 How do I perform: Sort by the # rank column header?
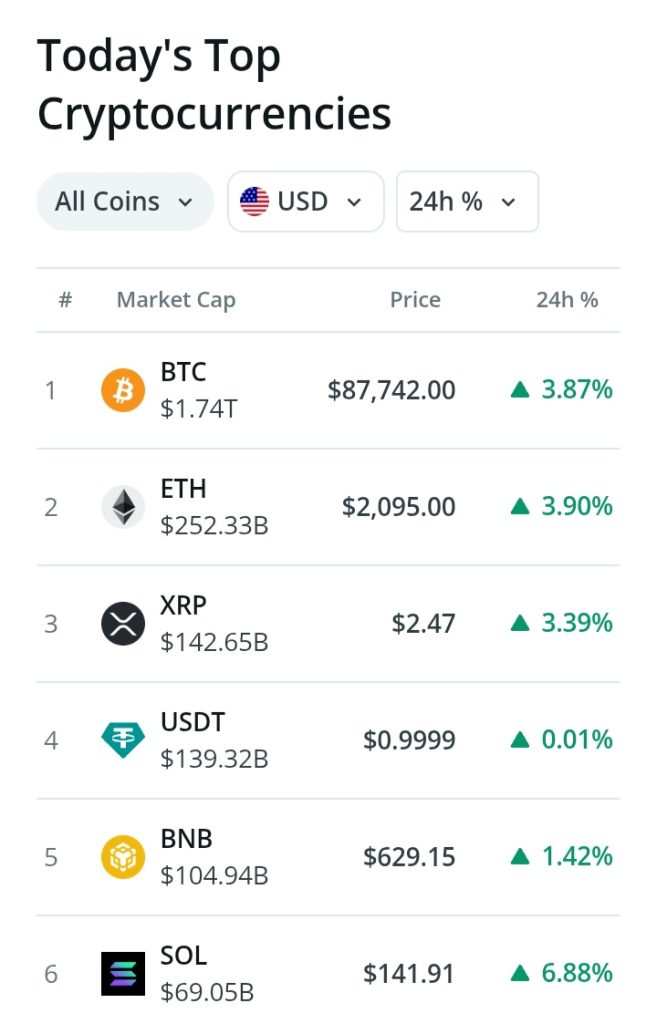(x=65, y=300)
